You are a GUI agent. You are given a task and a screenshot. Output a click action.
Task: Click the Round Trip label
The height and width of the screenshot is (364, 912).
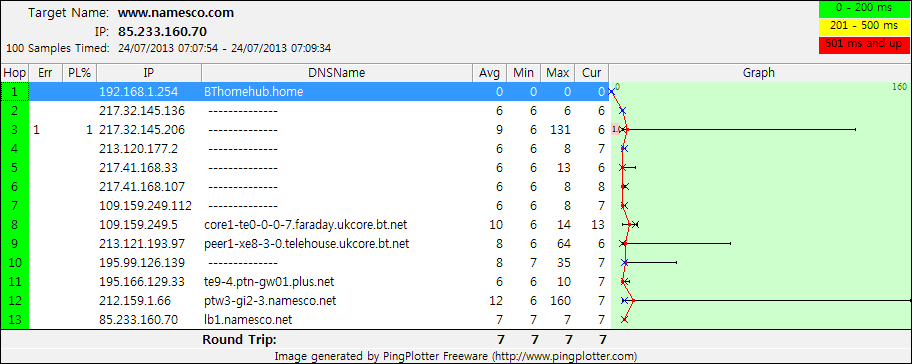(x=238, y=340)
